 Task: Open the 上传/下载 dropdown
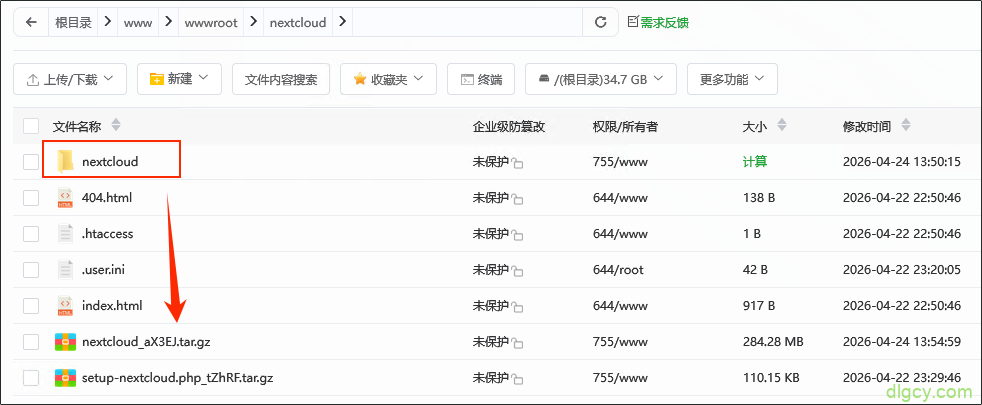point(70,79)
